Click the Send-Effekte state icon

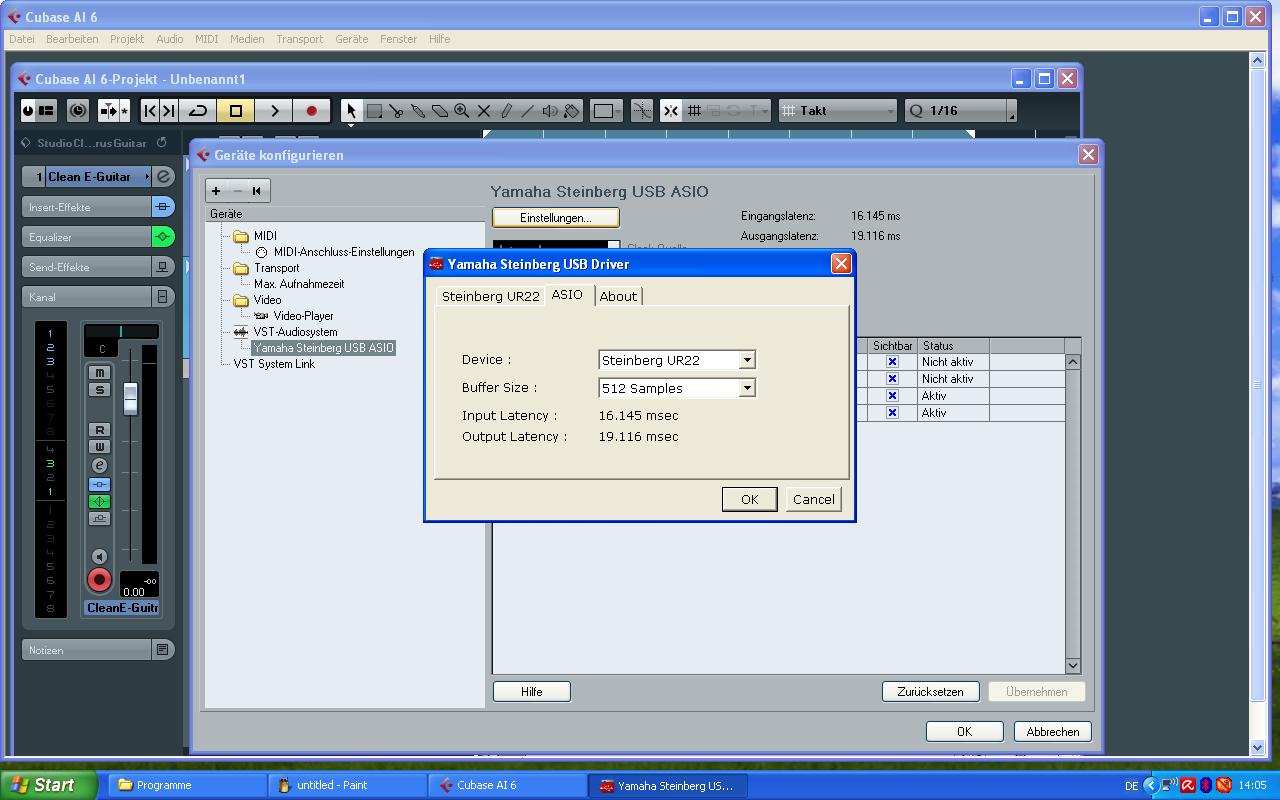(x=163, y=267)
